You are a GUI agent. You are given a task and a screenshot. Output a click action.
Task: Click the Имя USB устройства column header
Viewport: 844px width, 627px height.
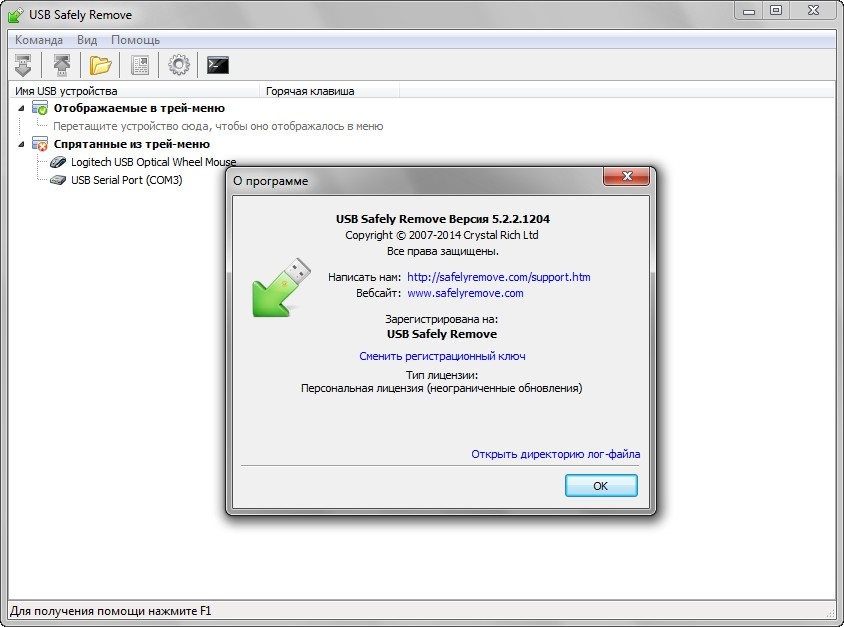[x=135, y=91]
